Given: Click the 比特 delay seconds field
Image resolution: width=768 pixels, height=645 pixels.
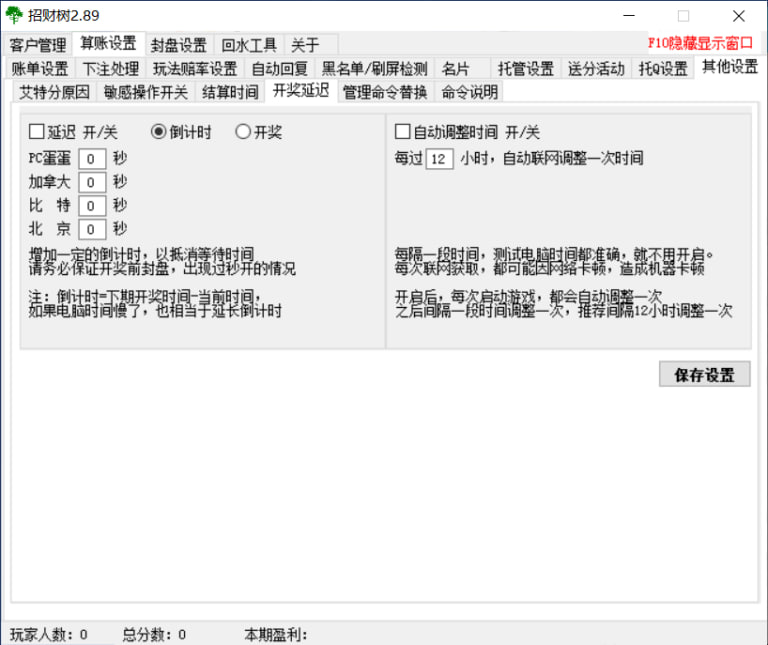Looking at the screenshot, I should click(x=92, y=205).
